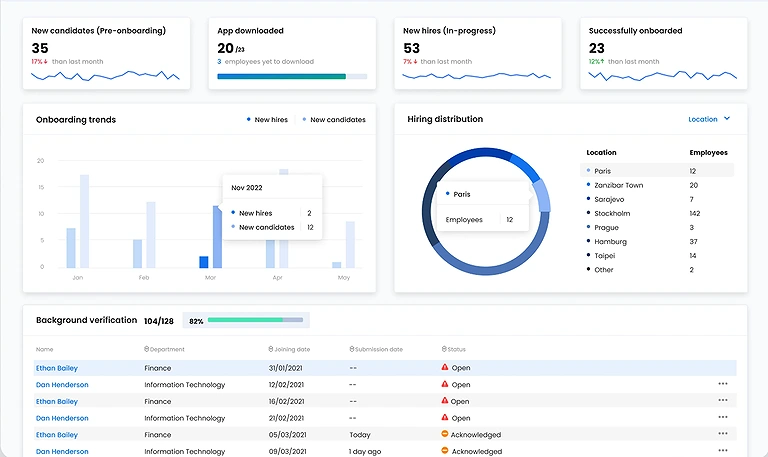This screenshot has height=457, width=768.
Task: Click Acknowledged status icon for 09/03/2021 row
Action: click(x=445, y=450)
